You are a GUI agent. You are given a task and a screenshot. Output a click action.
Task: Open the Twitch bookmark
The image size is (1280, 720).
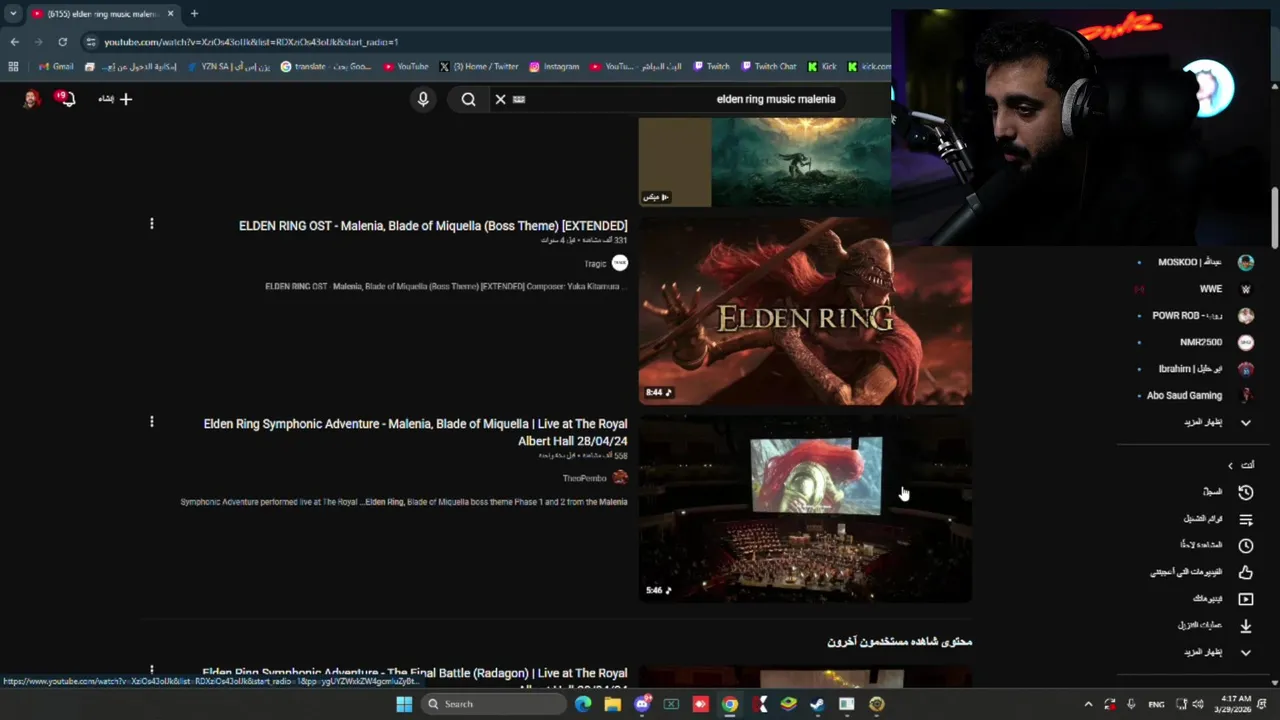pyautogui.click(x=711, y=67)
